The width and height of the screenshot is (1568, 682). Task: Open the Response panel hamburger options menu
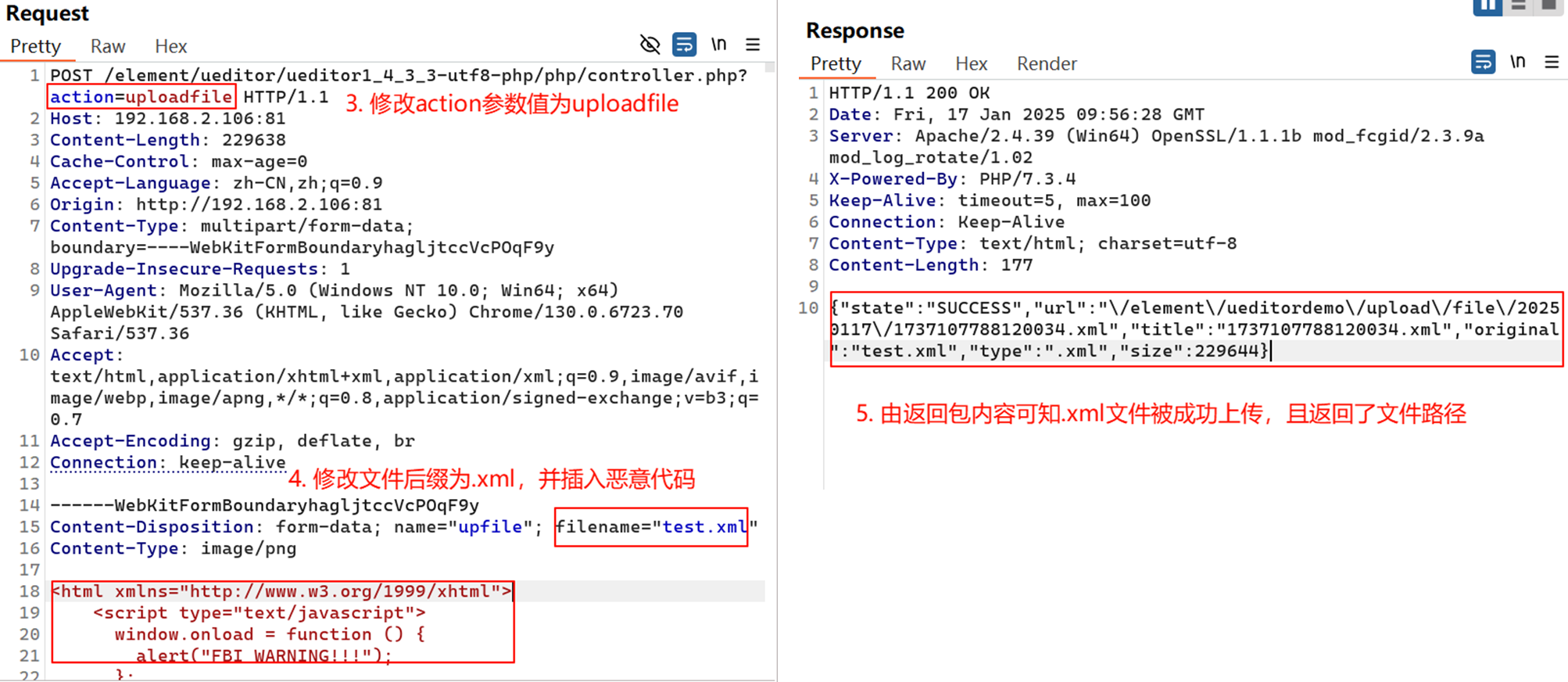[1552, 62]
